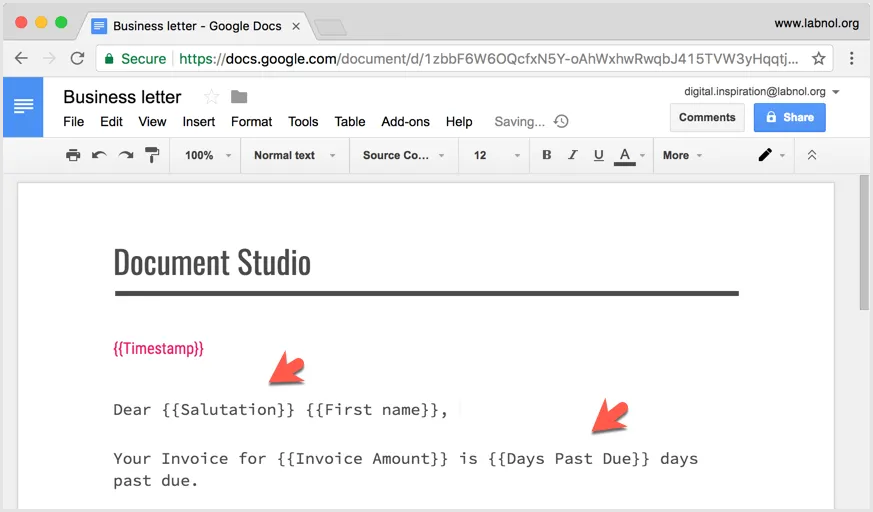Open the Table menu
The width and height of the screenshot is (873, 512).
tap(350, 121)
